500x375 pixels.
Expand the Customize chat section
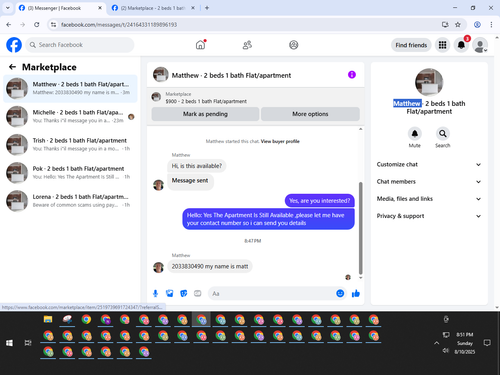[429, 164]
